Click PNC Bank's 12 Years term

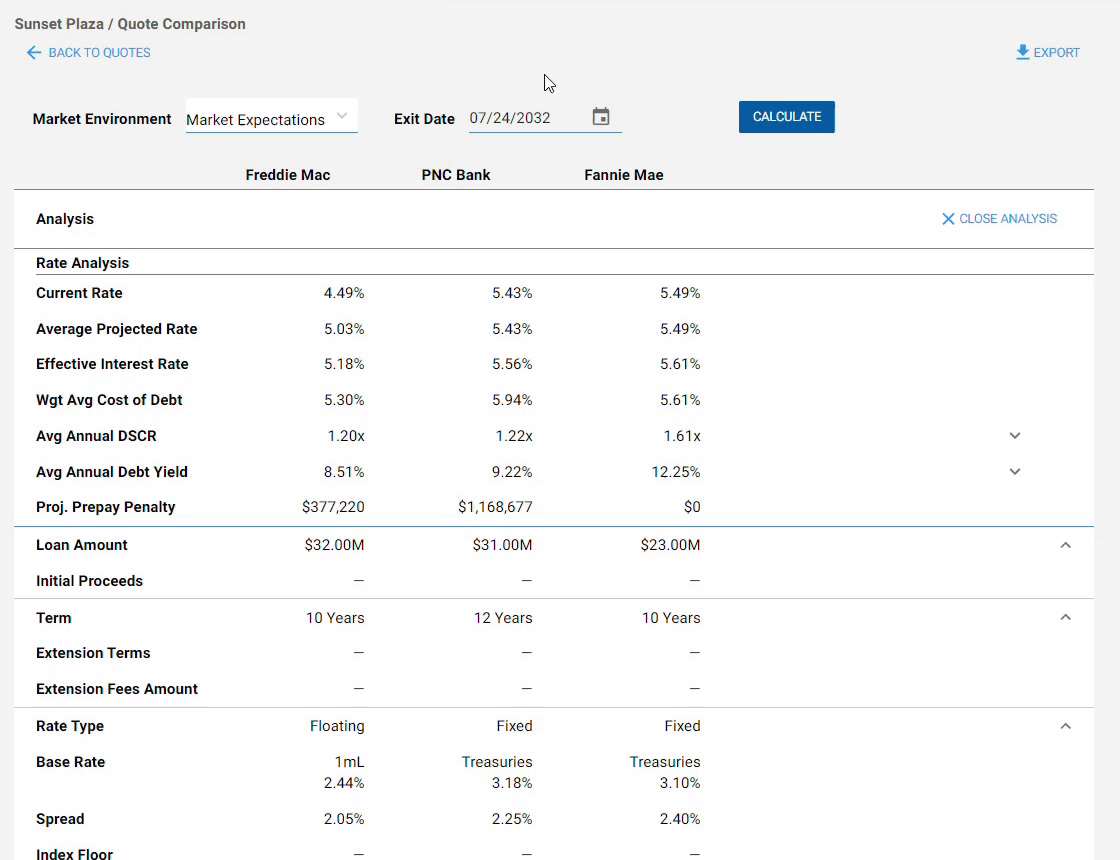pos(503,618)
